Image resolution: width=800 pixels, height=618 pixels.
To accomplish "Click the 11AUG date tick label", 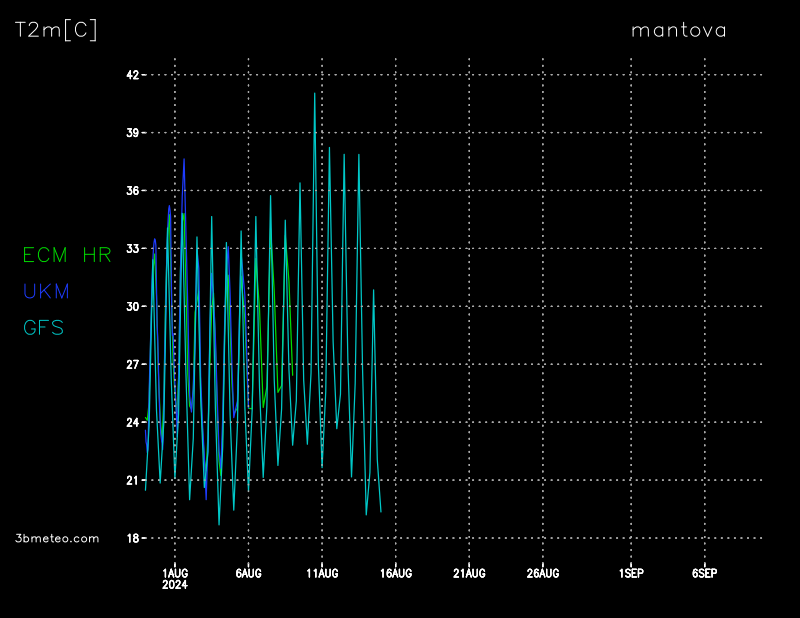I will (x=322, y=573).
